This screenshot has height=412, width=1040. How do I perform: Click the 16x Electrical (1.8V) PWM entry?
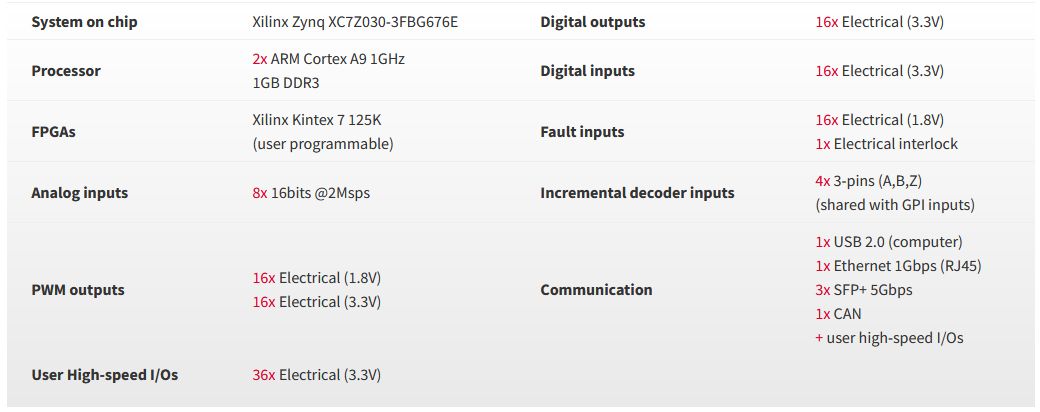pyautogui.click(x=316, y=278)
